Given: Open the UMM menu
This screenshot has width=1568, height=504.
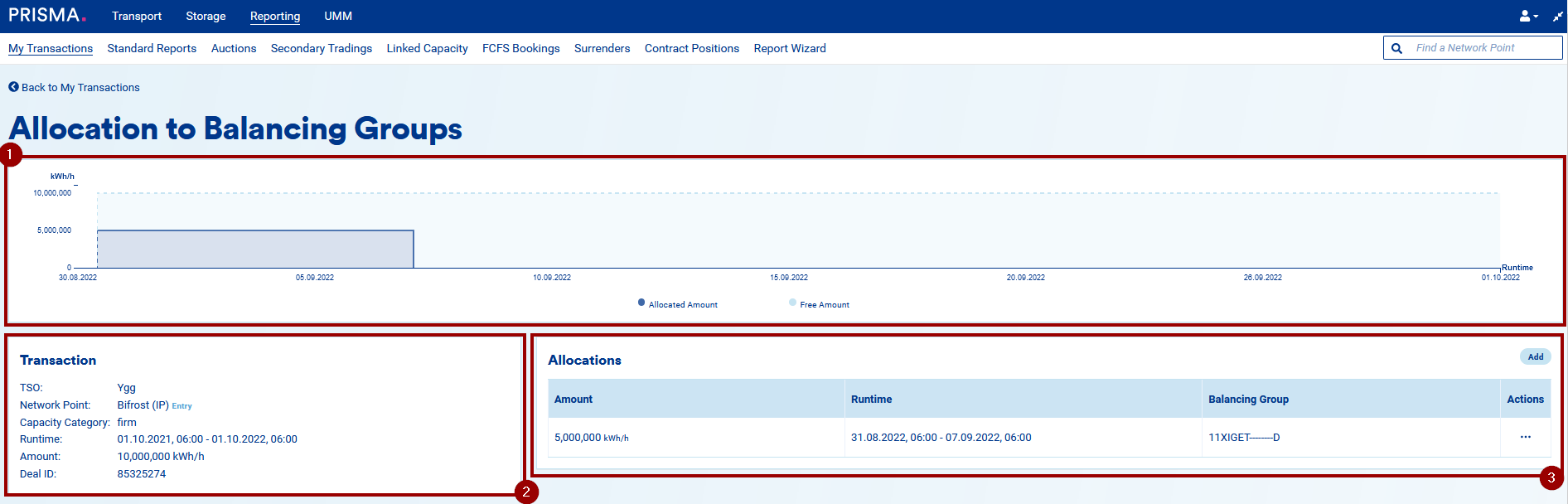Looking at the screenshot, I should pyautogui.click(x=338, y=16).
